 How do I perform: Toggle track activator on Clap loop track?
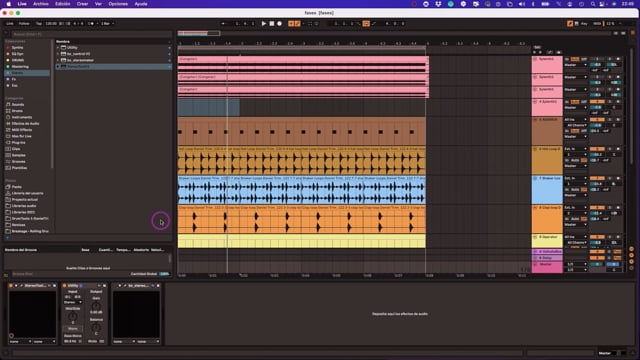click(597, 208)
